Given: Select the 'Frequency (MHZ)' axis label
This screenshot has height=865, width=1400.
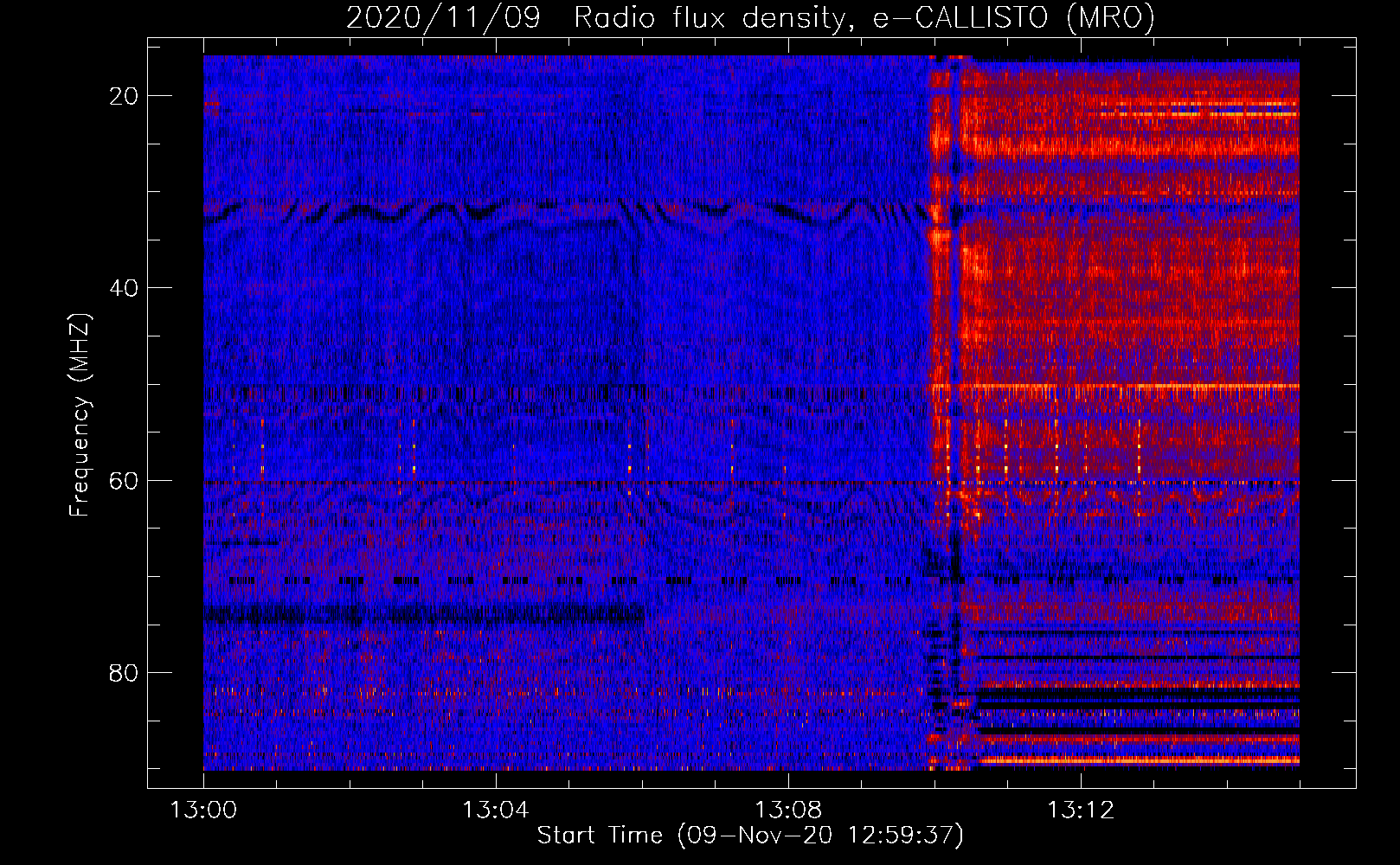Looking at the screenshot, I should pos(80,415).
